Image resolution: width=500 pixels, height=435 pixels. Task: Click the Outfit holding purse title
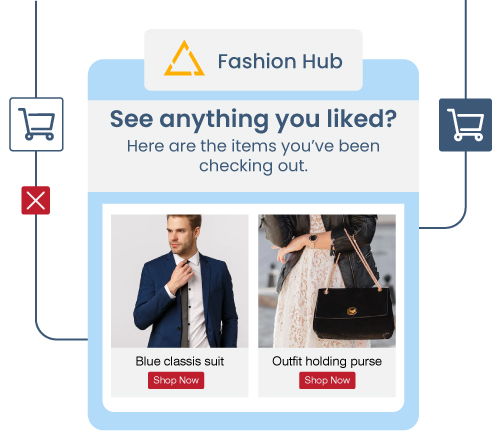click(327, 361)
